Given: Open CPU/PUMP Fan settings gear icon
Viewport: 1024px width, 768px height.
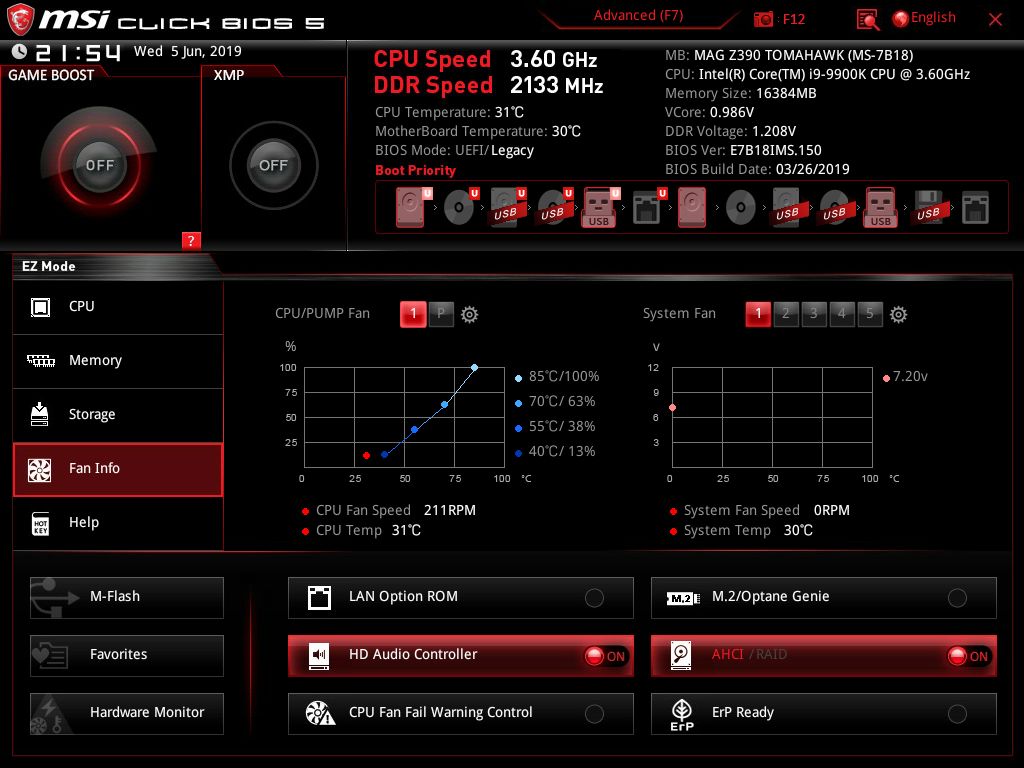Looking at the screenshot, I should tap(469, 314).
